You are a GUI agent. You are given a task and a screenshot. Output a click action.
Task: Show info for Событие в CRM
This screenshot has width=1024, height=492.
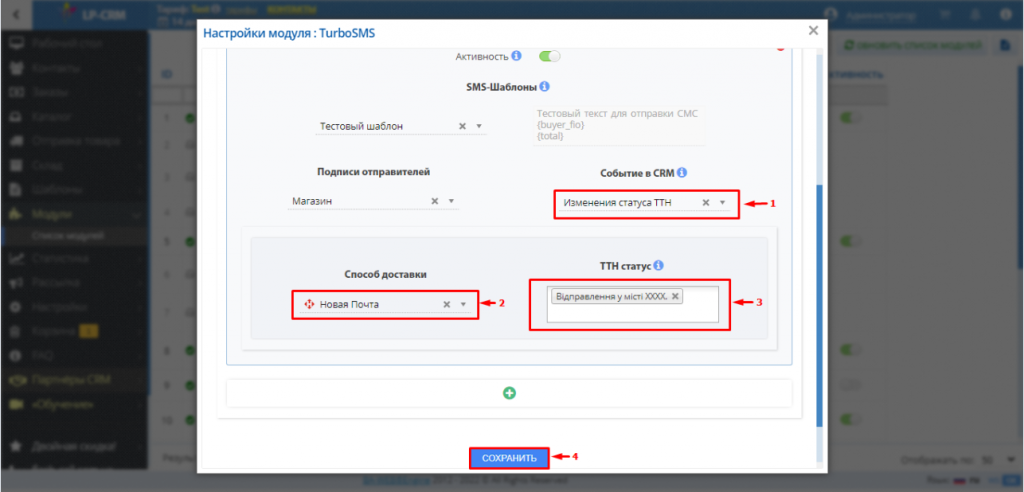[682, 173]
